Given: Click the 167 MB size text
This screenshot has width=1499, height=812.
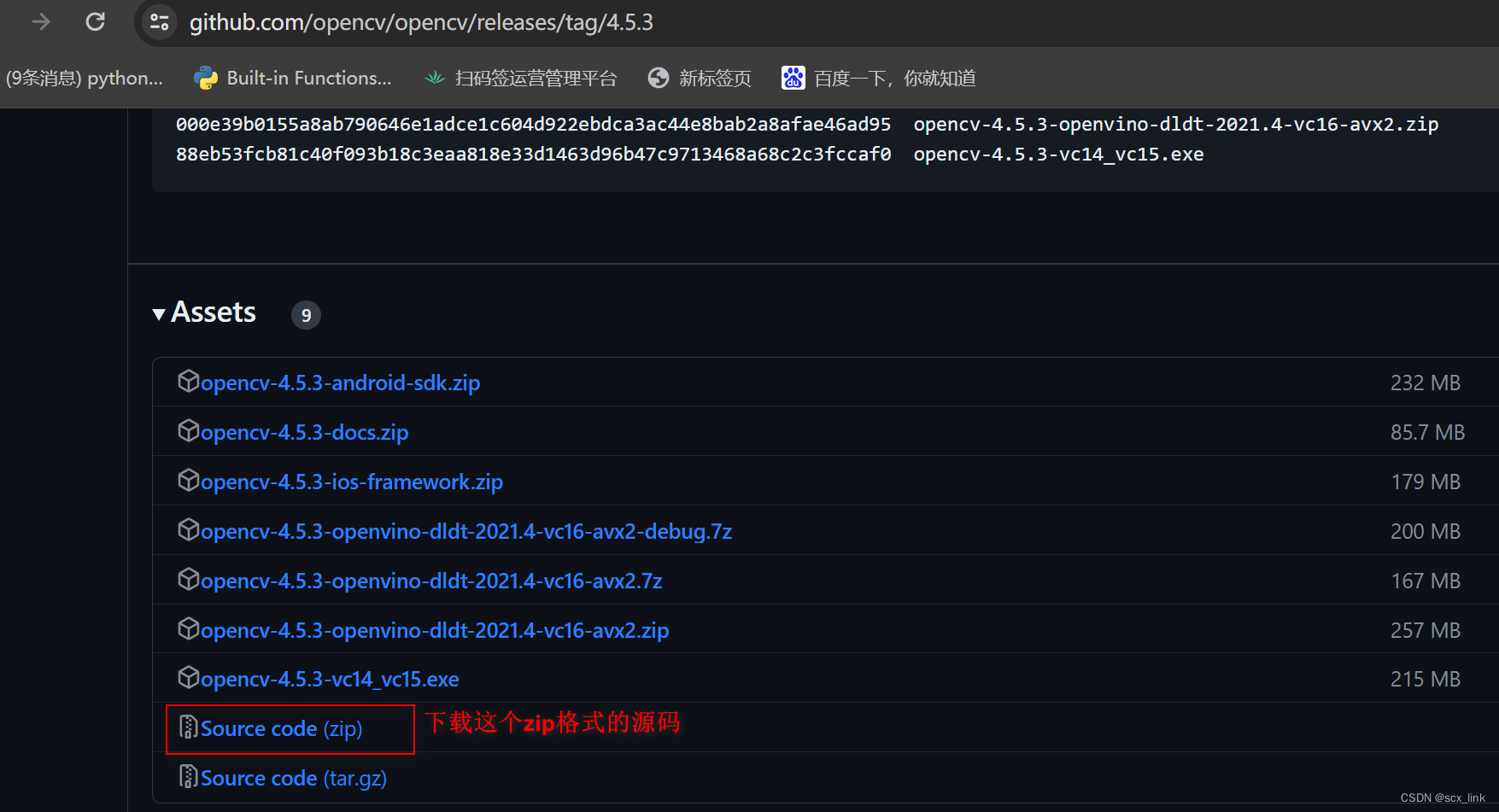Looking at the screenshot, I should coord(1426,581).
